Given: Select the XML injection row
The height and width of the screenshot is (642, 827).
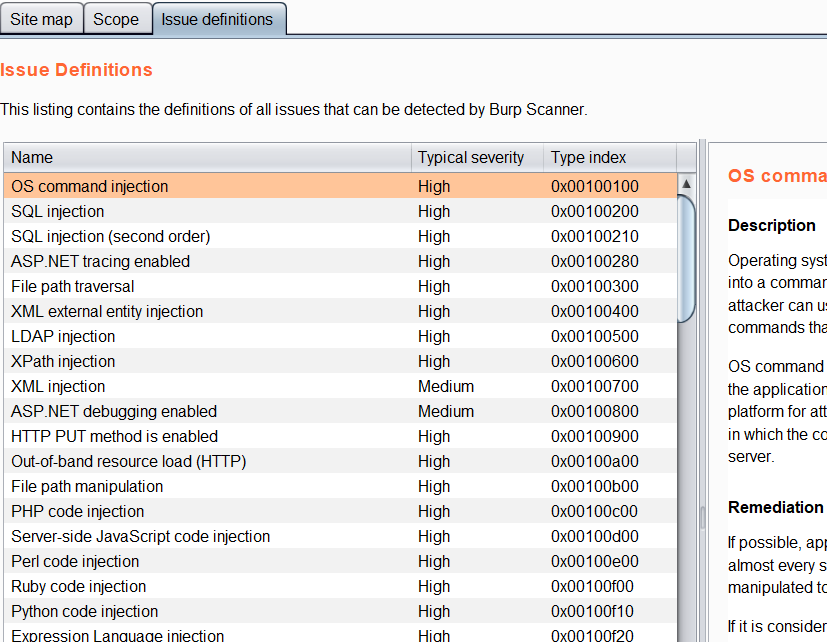Looking at the screenshot, I should tap(340, 386).
